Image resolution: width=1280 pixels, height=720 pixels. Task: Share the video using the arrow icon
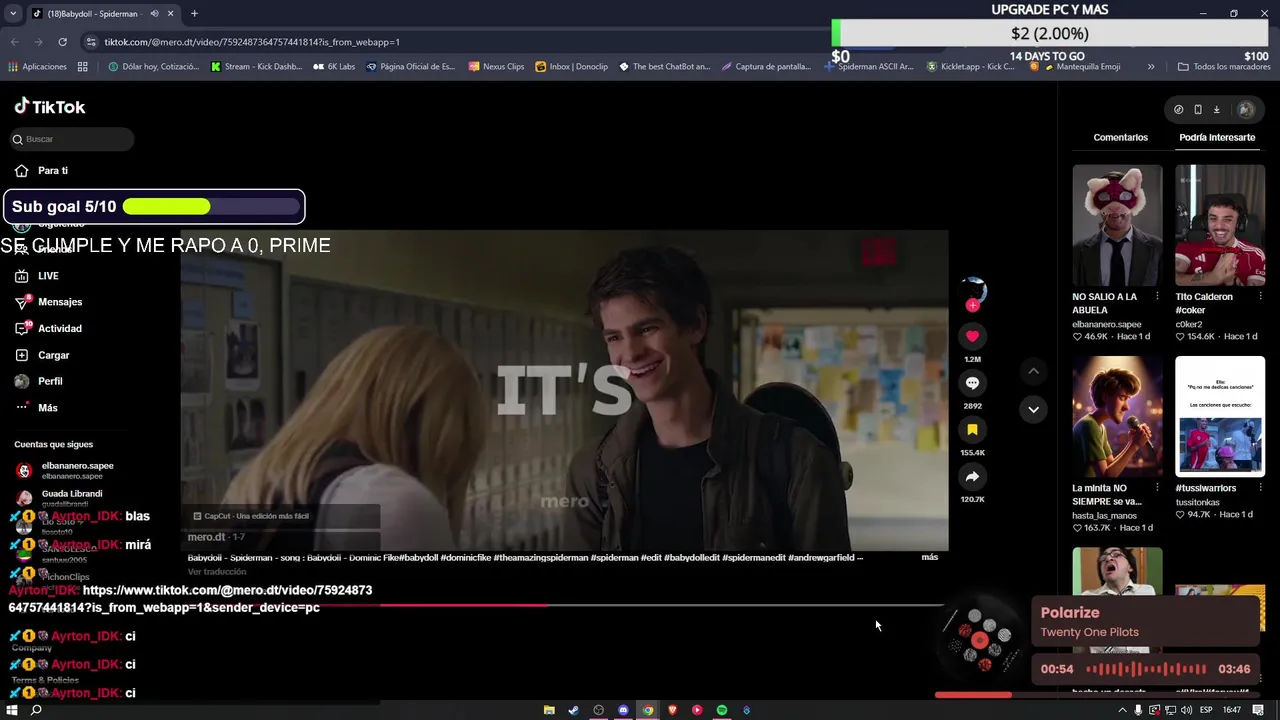(x=972, y=477)
